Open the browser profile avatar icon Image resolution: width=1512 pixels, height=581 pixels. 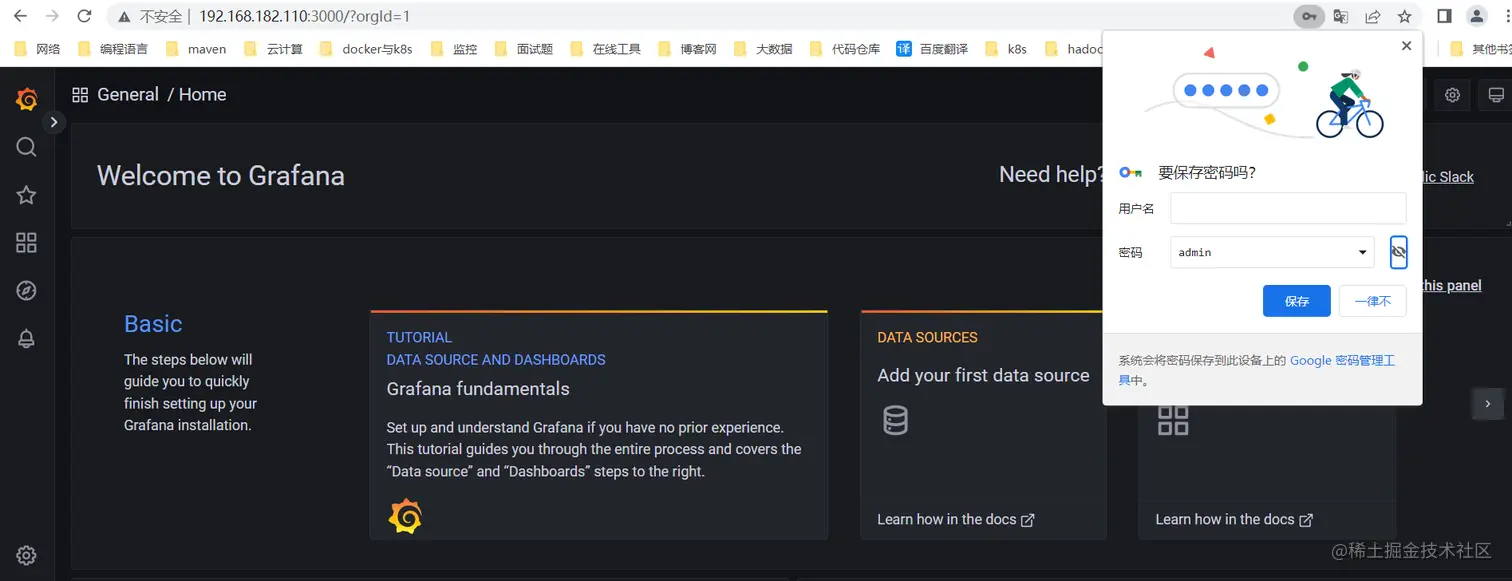(1477, 16)
